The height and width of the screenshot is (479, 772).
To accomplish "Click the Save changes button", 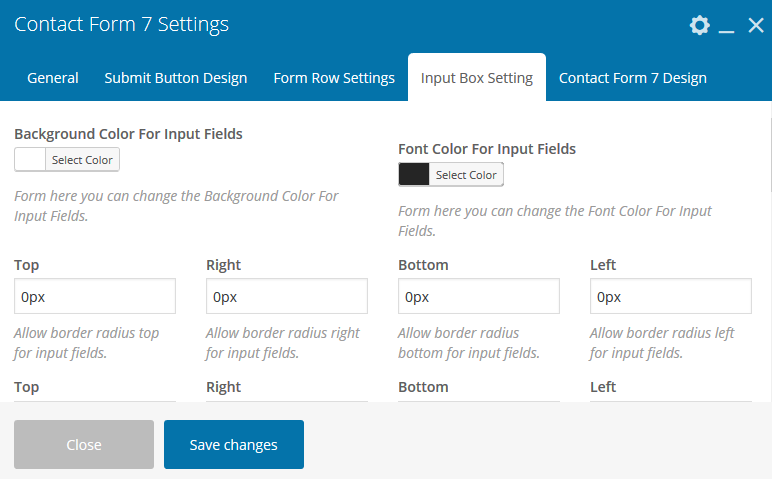I will (x=234, y=445).
